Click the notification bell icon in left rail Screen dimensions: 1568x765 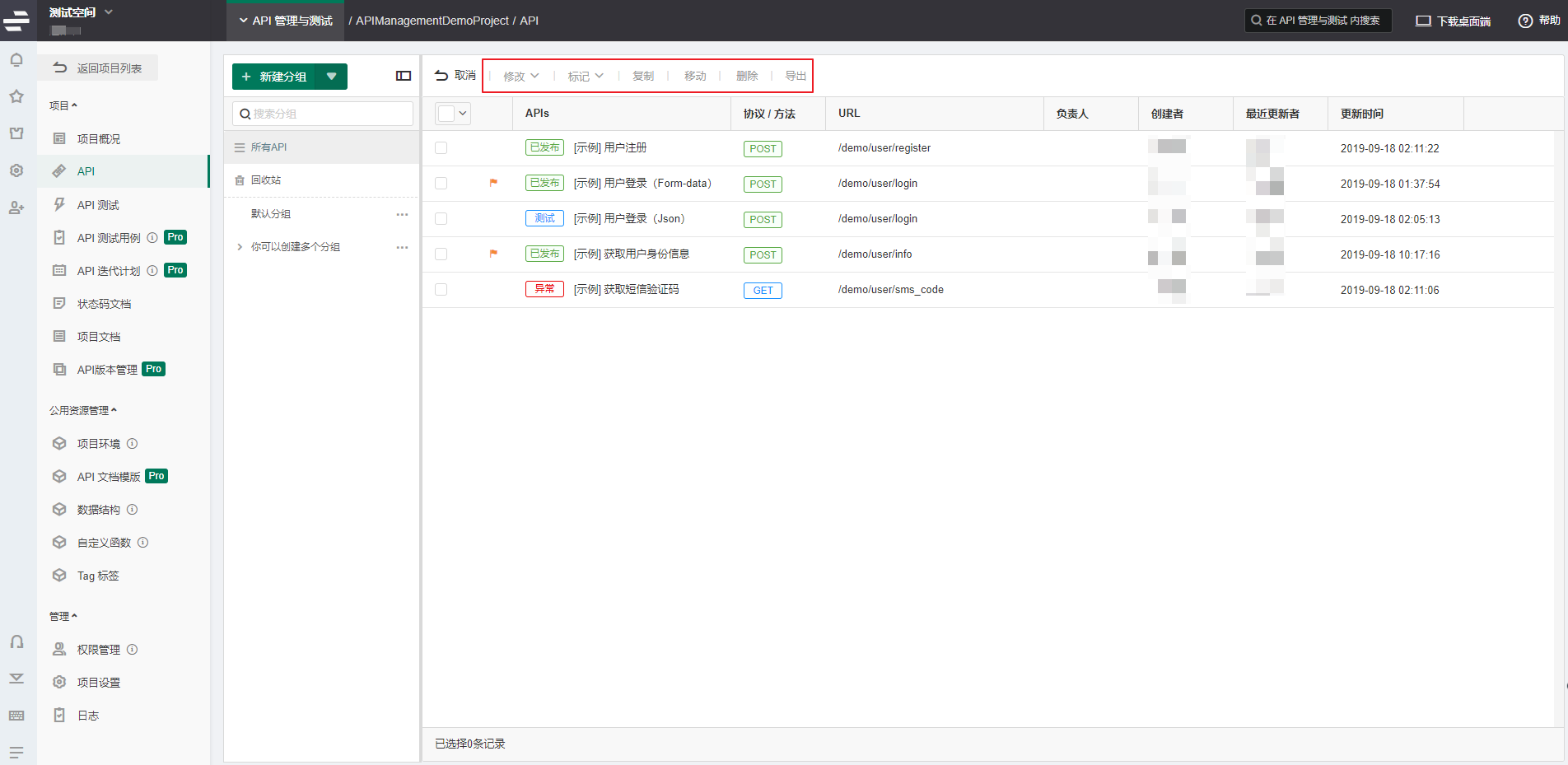click(16, 60)
